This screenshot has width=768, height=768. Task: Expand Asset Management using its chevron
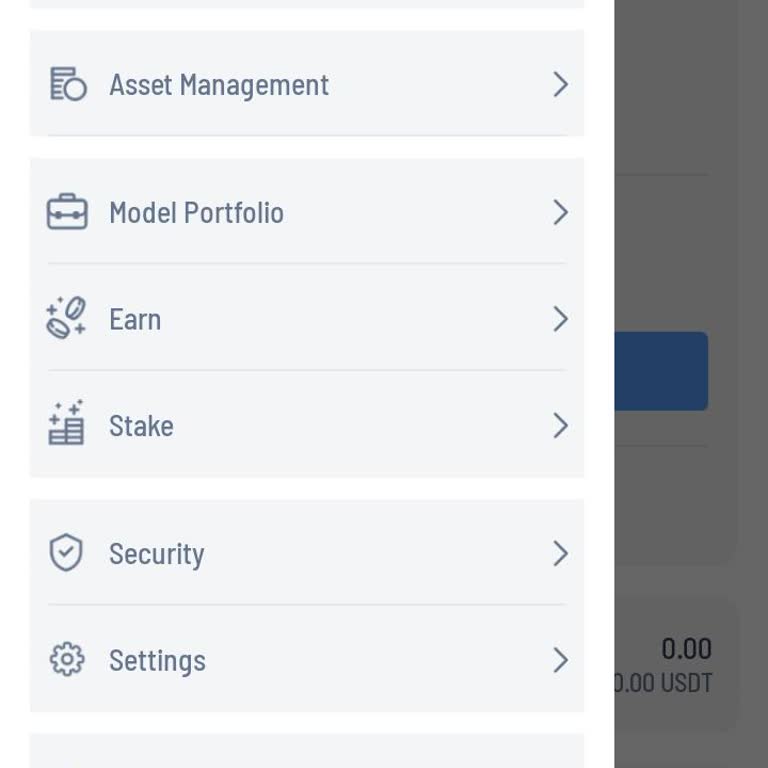coord(560,85)
